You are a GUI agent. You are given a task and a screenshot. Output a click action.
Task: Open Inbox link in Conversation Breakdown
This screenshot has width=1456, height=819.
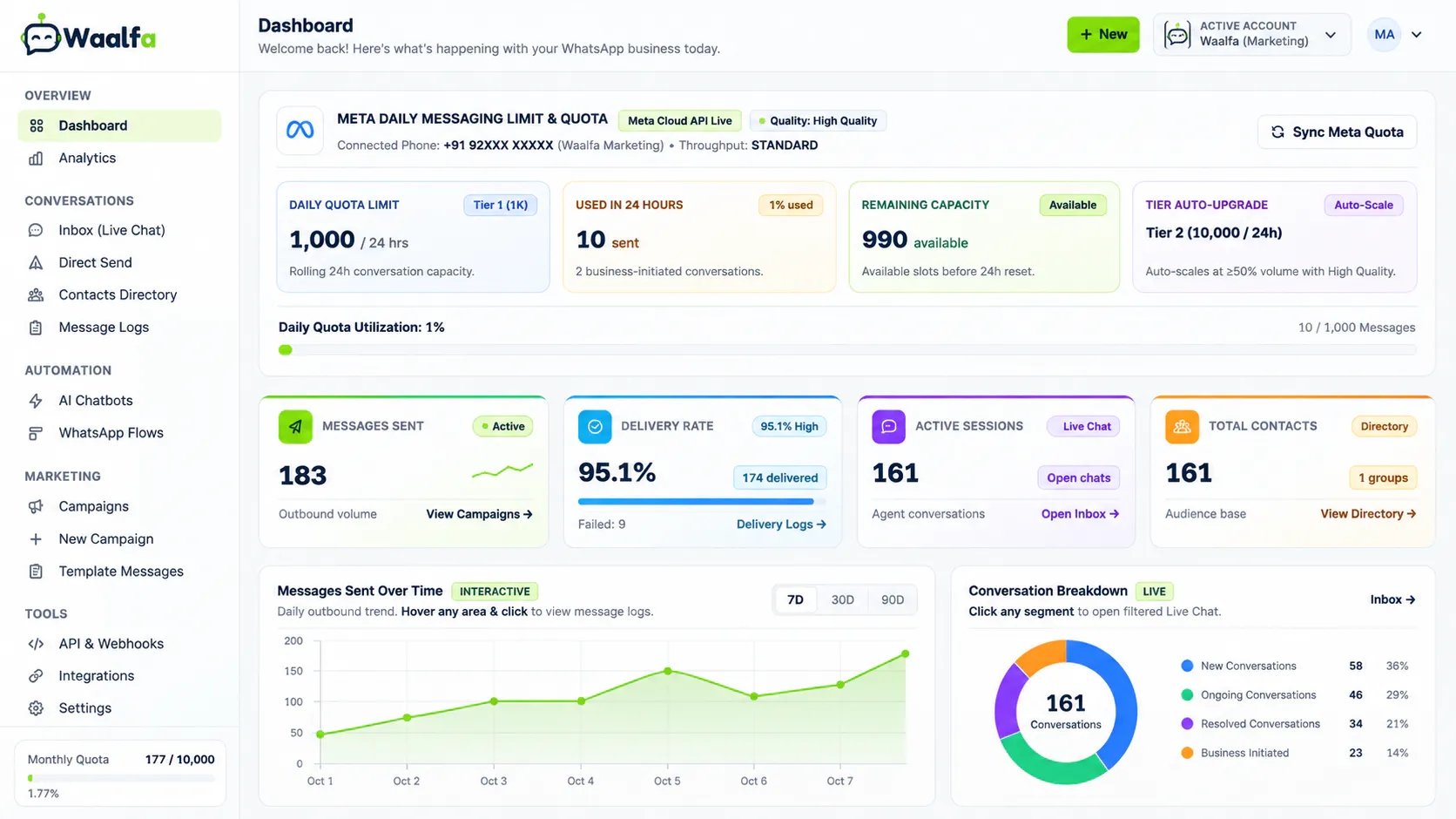(1392, 599)
